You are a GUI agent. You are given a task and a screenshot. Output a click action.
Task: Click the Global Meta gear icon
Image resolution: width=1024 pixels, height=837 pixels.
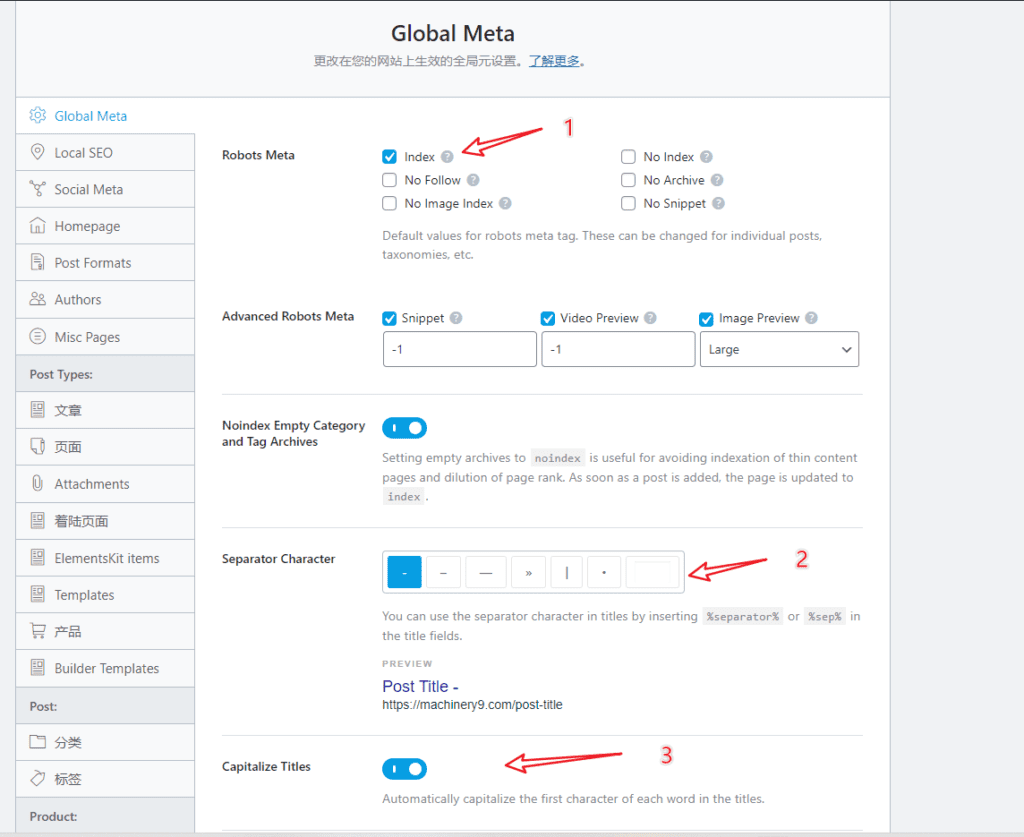[x=38, y=116]
